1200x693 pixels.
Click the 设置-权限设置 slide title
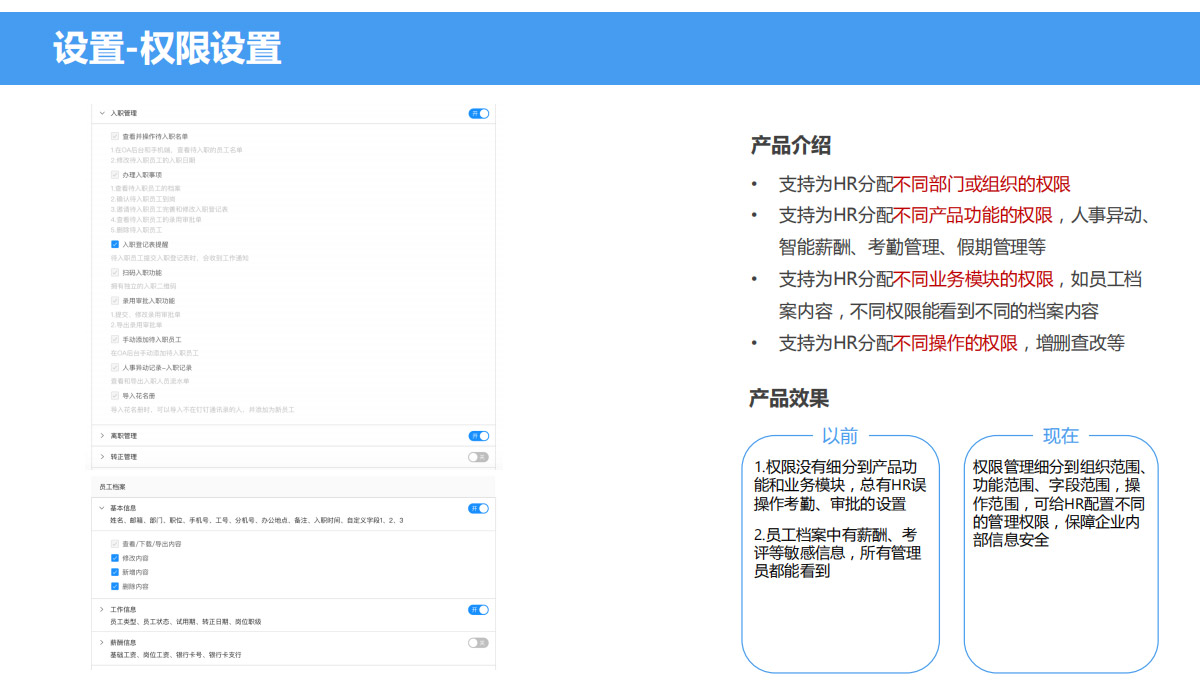167,48
